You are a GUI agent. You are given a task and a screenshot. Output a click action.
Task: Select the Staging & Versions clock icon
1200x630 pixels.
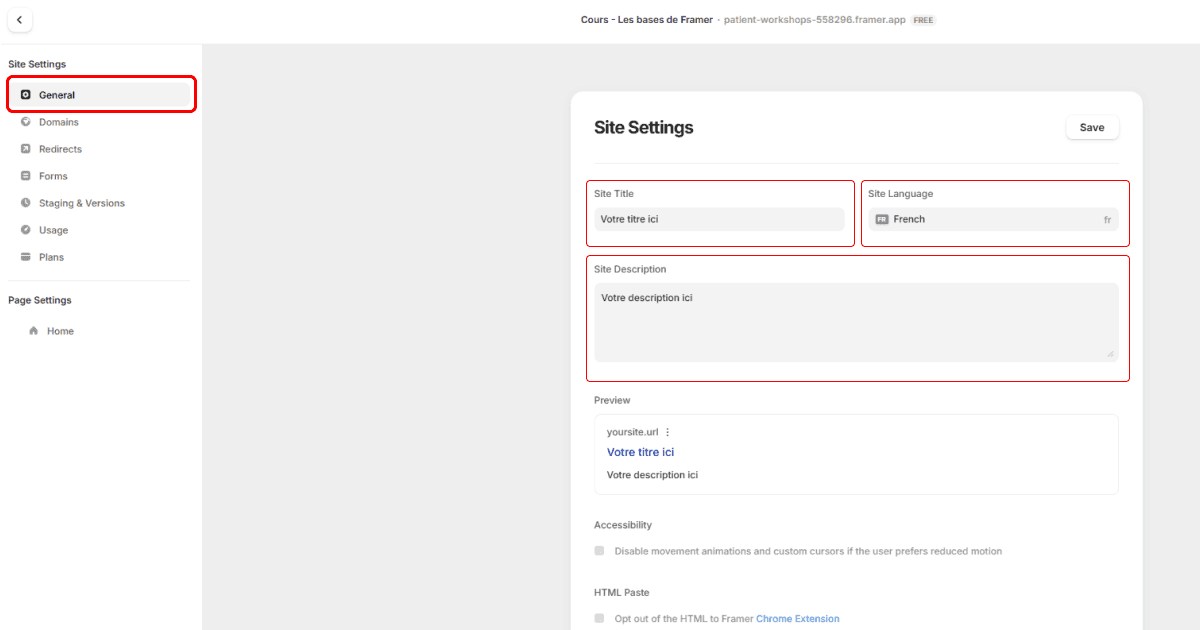coord(27,202)
